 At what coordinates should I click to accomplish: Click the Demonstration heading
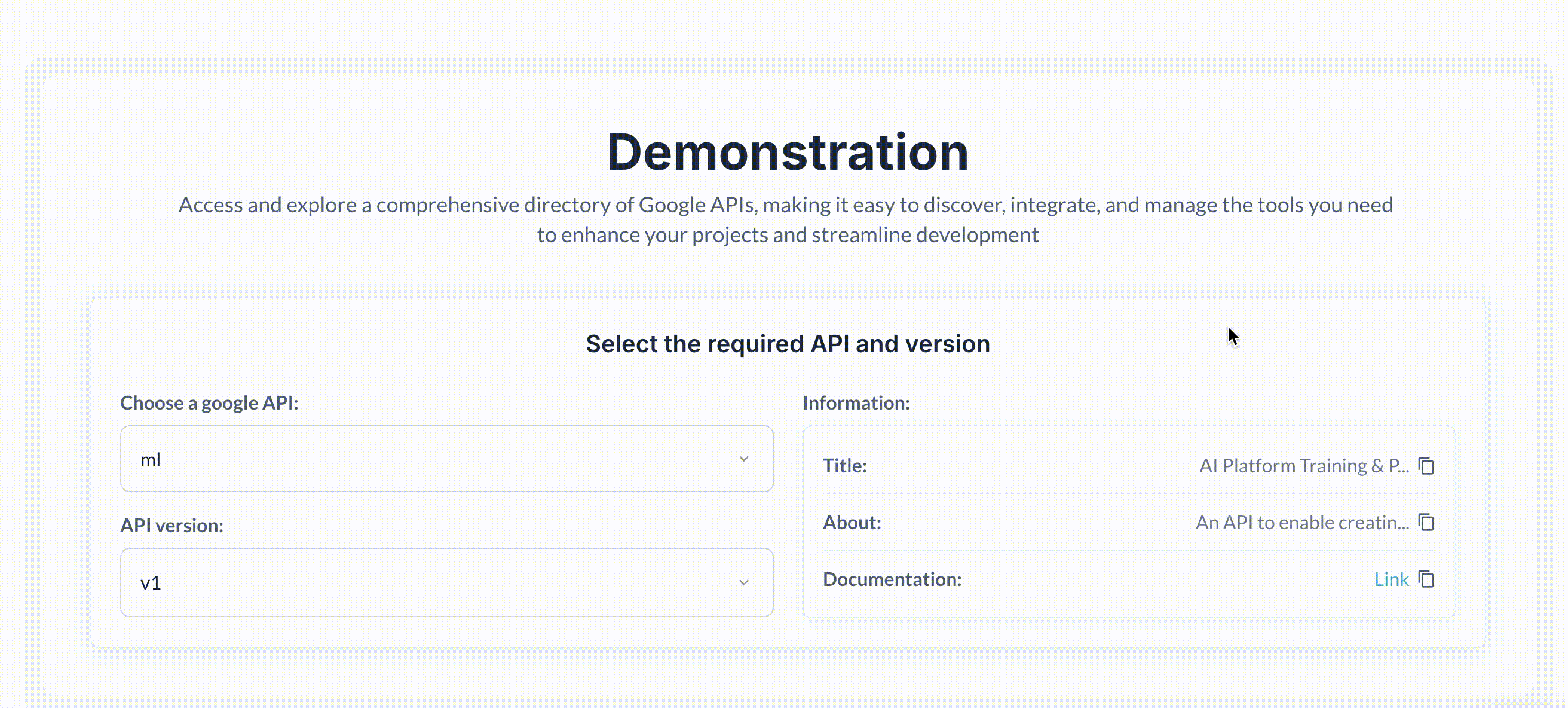788,152
